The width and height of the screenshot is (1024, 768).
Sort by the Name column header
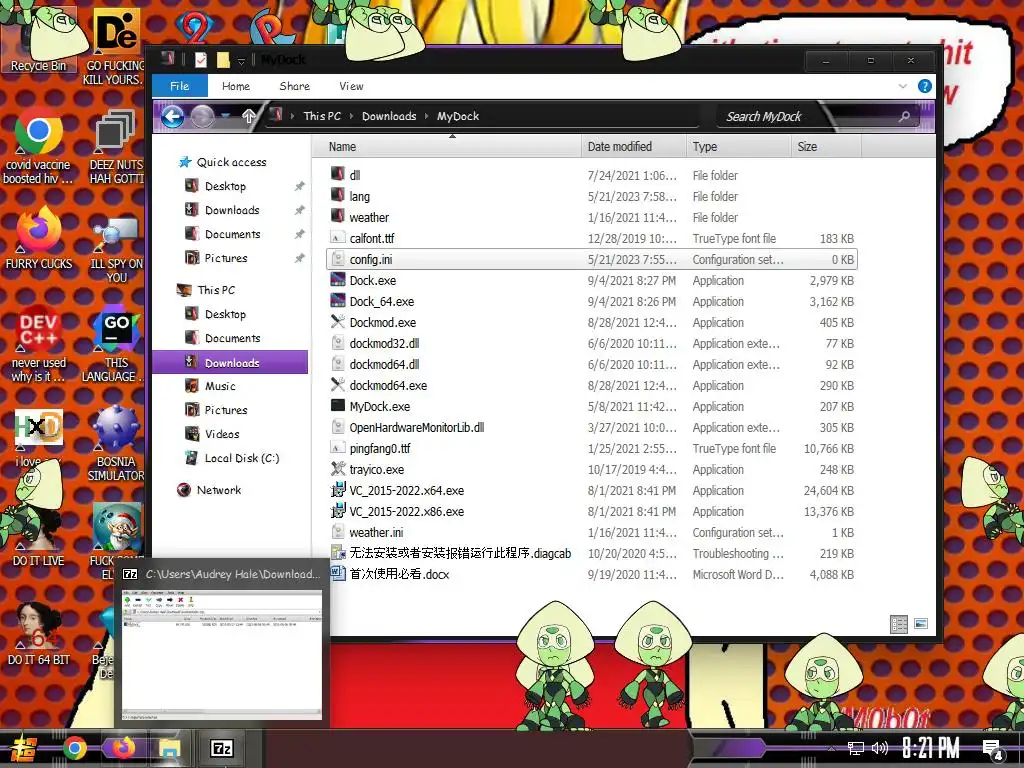tap(447, 146)
